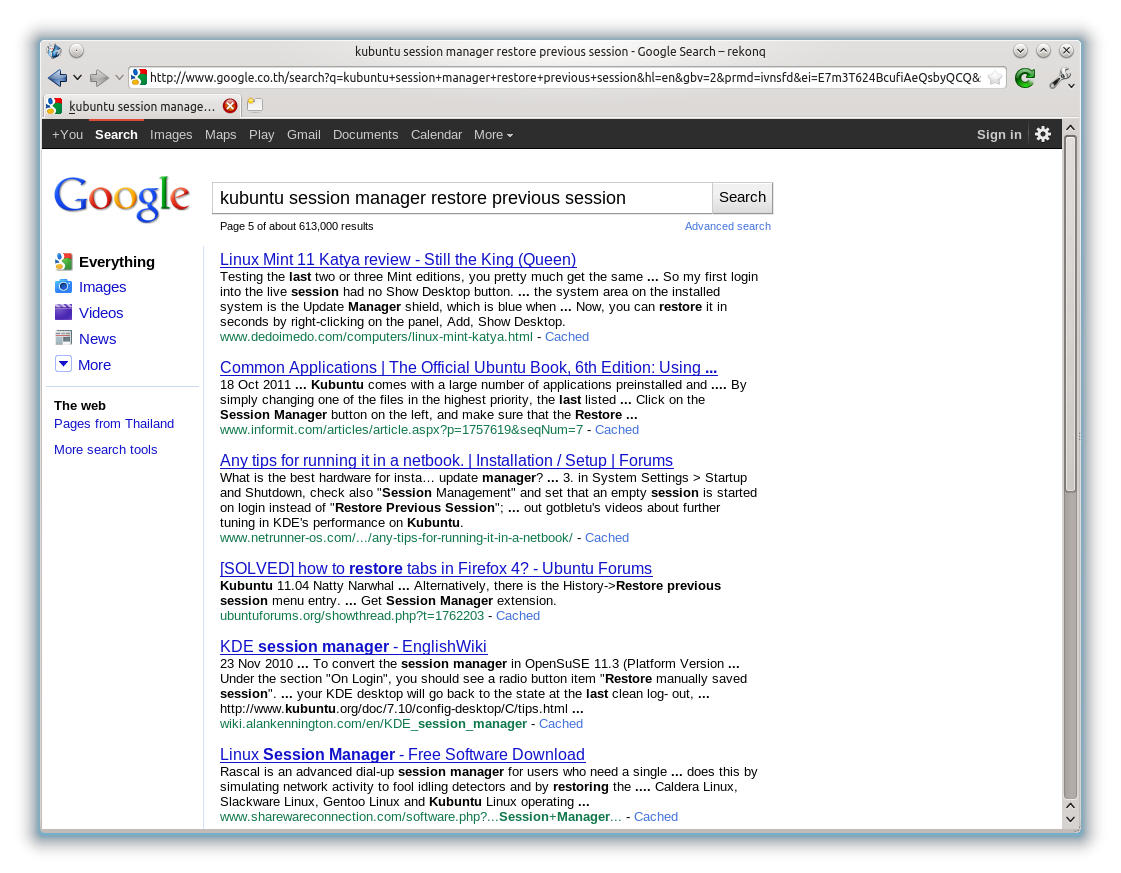
Task: Open Google settings gear icon
Action: click(1043, 134)
